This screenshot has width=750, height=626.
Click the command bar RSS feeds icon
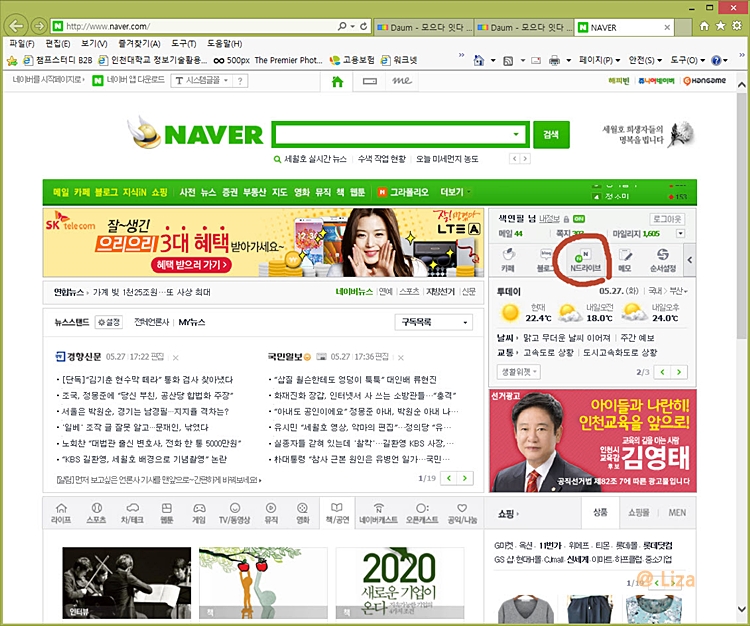(x=508, y=61)
